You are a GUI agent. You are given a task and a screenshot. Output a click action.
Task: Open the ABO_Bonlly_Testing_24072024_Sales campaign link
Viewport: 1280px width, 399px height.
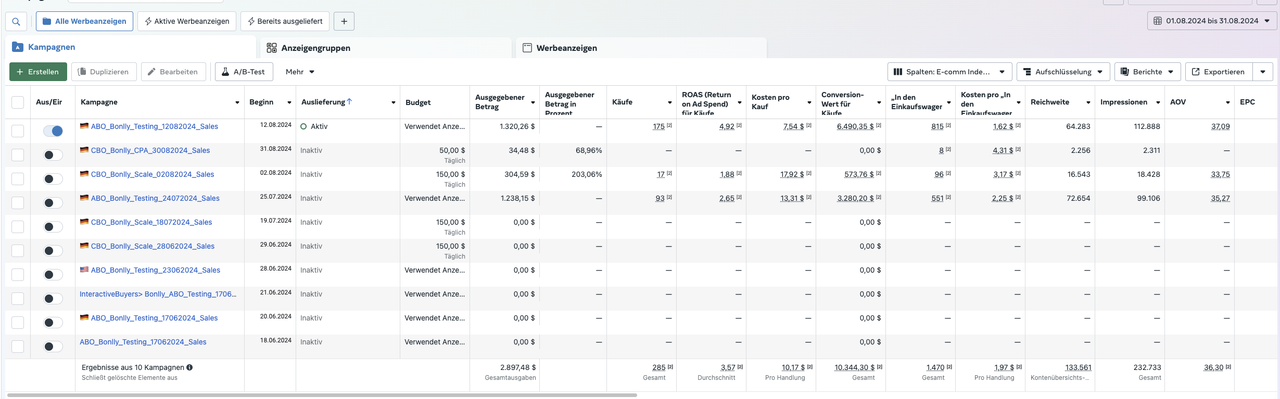pos(155,198)
